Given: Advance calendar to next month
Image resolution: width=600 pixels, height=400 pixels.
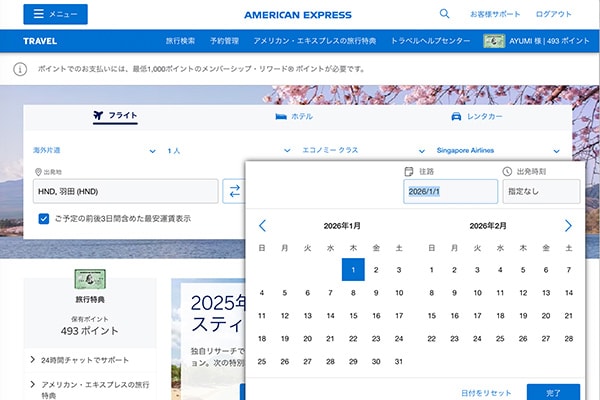Looking at the screenshot, I should pyautogui.click(x=568, y=226).
